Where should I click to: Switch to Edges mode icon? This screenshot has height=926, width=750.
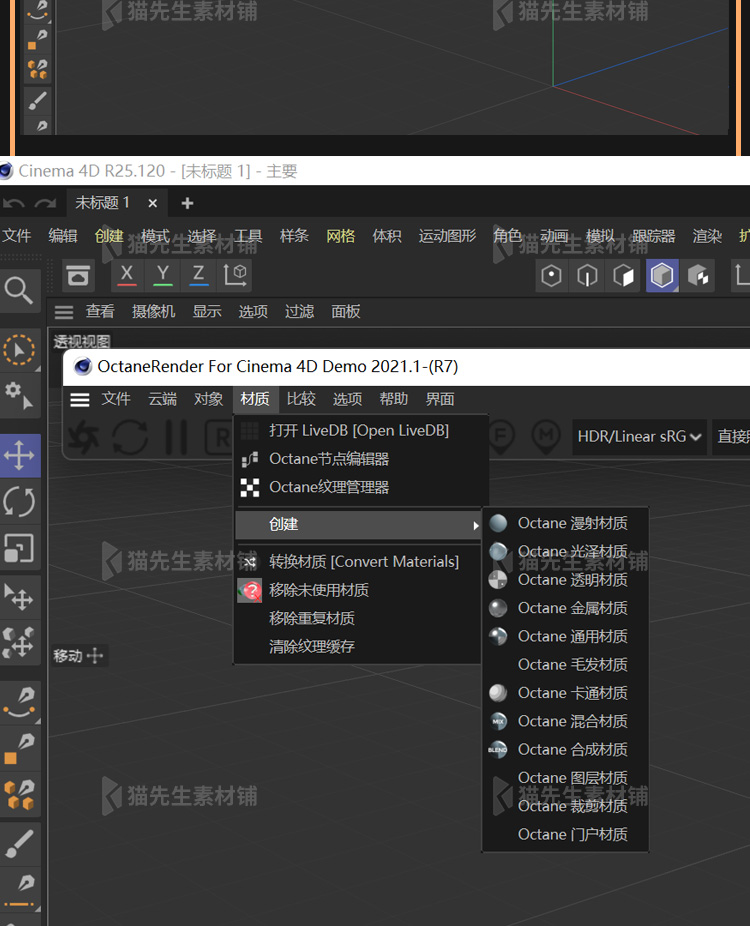point(587,276)
